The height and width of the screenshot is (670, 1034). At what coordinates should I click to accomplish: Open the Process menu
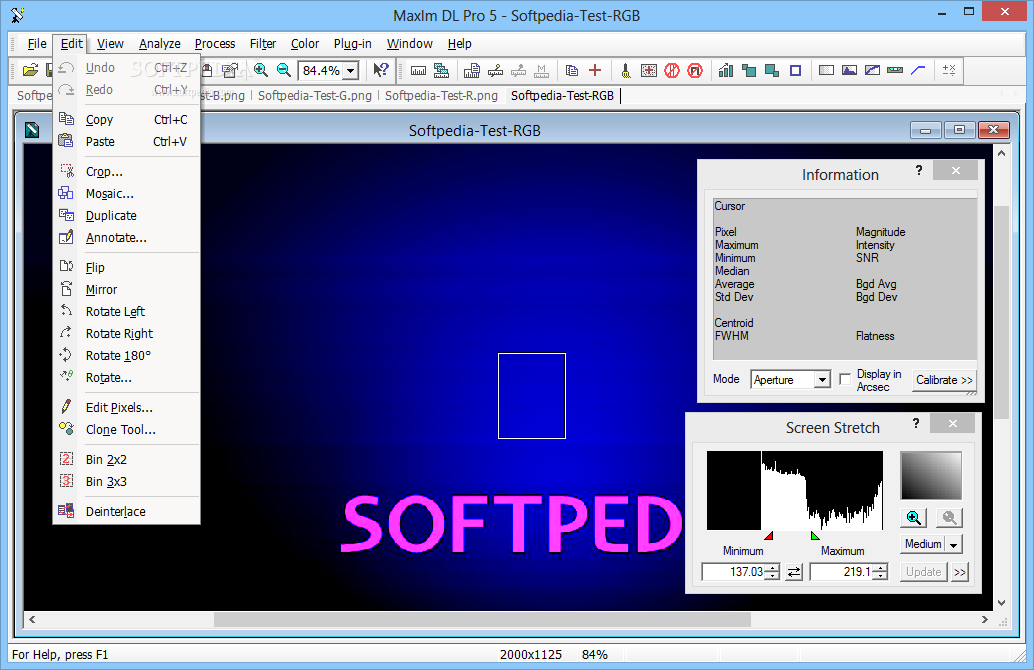(x=215, y=44)
